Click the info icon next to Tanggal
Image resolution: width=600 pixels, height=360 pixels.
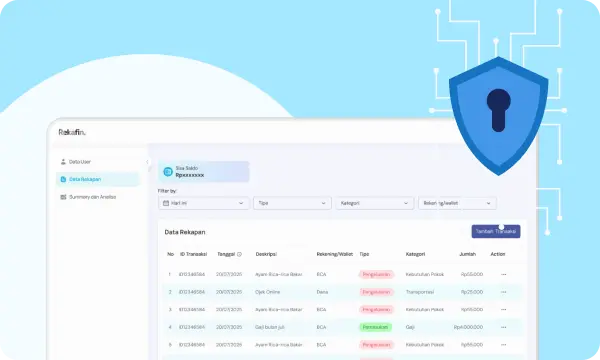[x=239, y=254]
